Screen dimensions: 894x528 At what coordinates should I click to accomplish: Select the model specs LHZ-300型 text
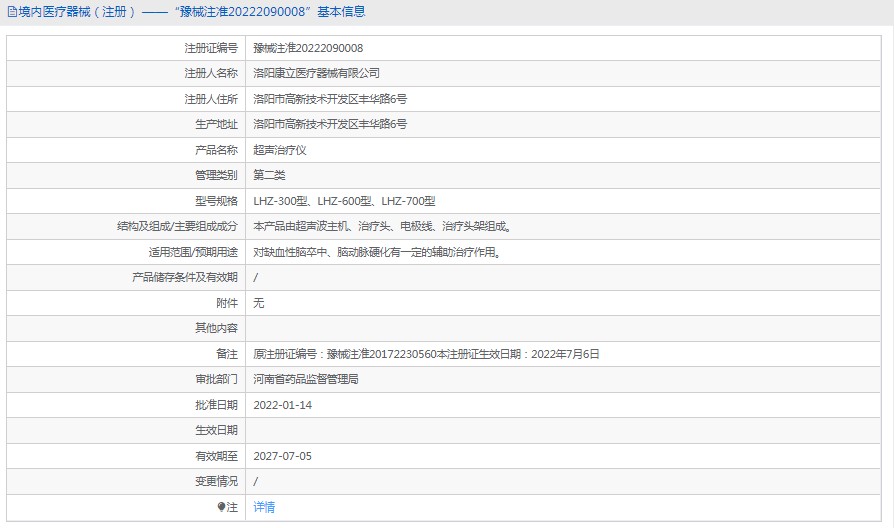(x=282, y=201)
